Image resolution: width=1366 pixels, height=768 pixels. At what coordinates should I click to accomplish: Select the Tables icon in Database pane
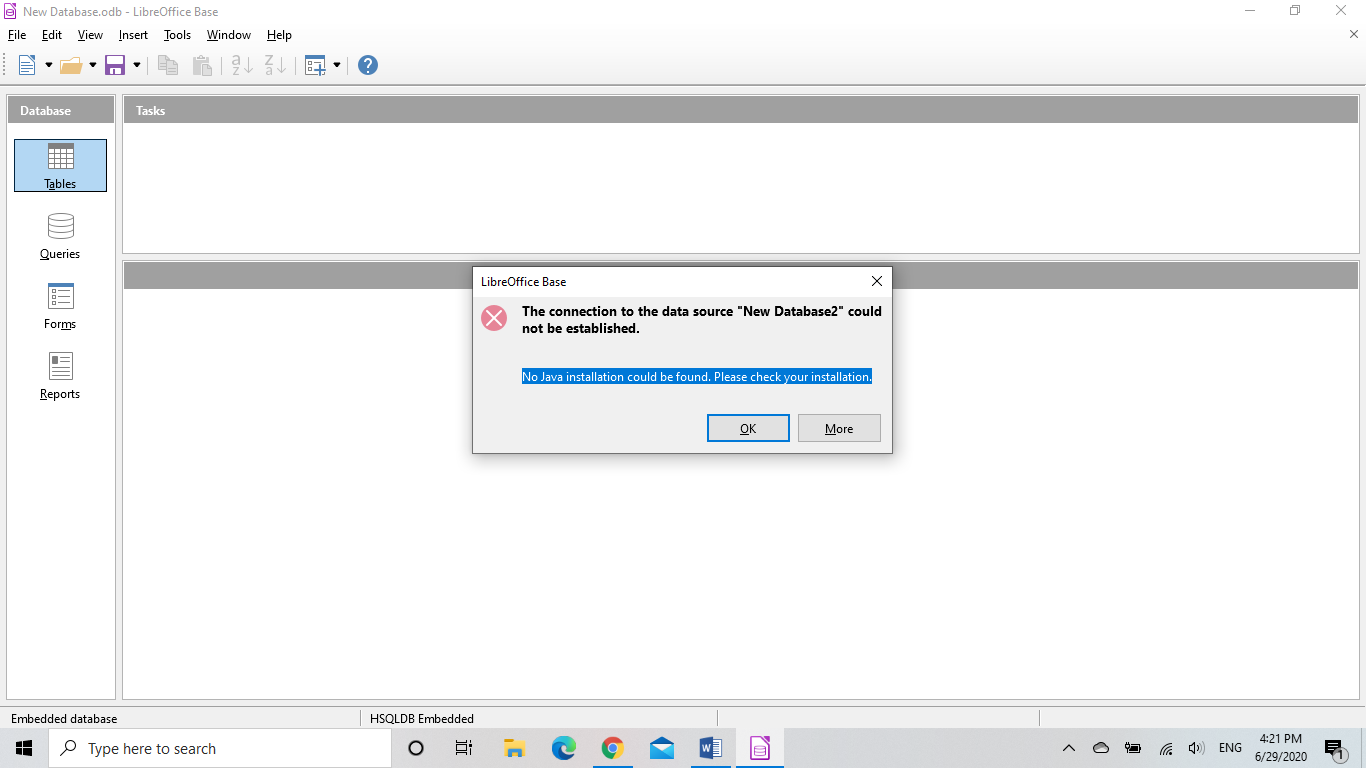click(60, 165)
